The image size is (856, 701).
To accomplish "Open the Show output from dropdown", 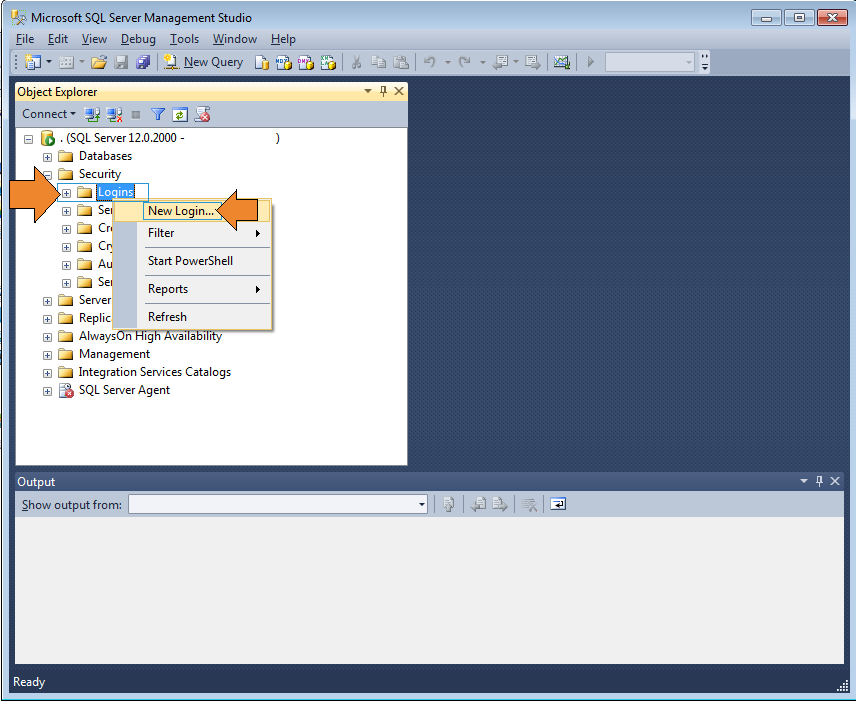I will click(420, 504).
